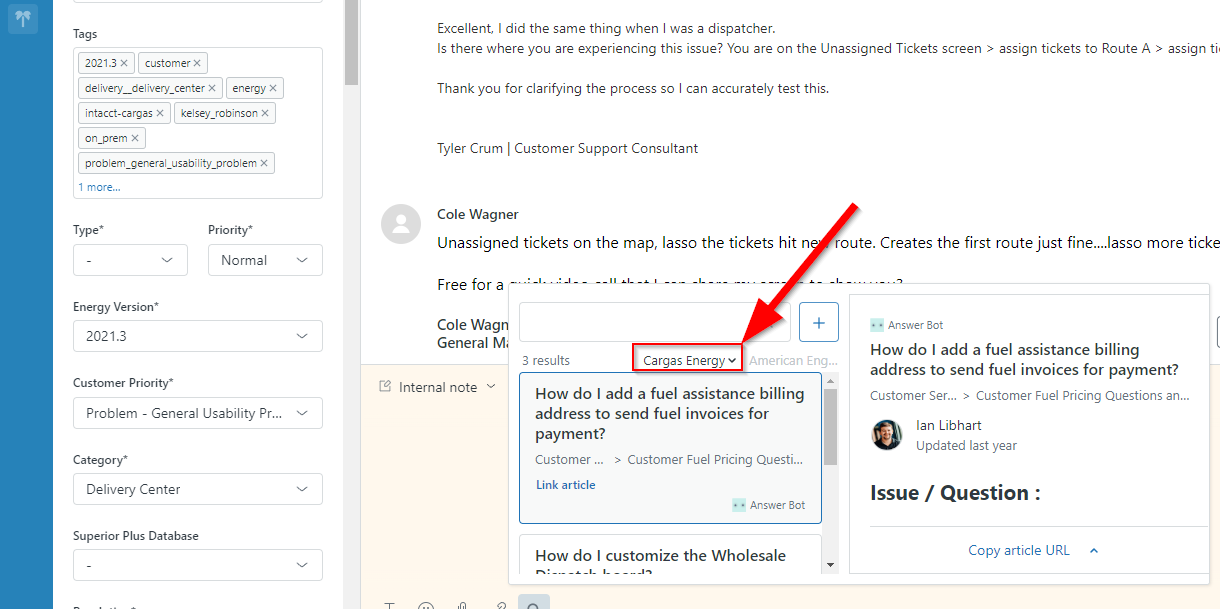Remove the on_prem tag

tap(135, 138)
